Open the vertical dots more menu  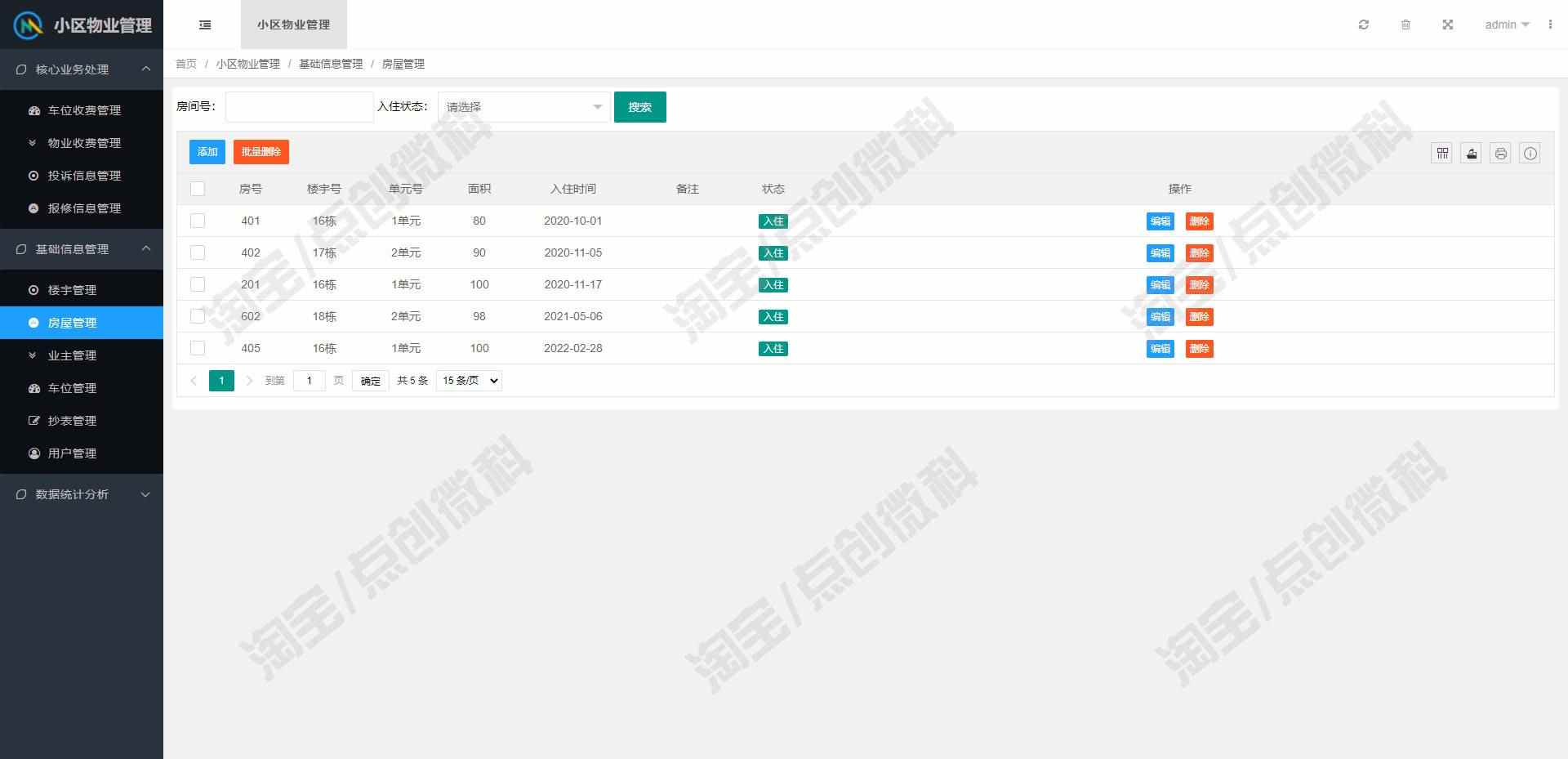pyautogui.click(x=1550, y=25)
